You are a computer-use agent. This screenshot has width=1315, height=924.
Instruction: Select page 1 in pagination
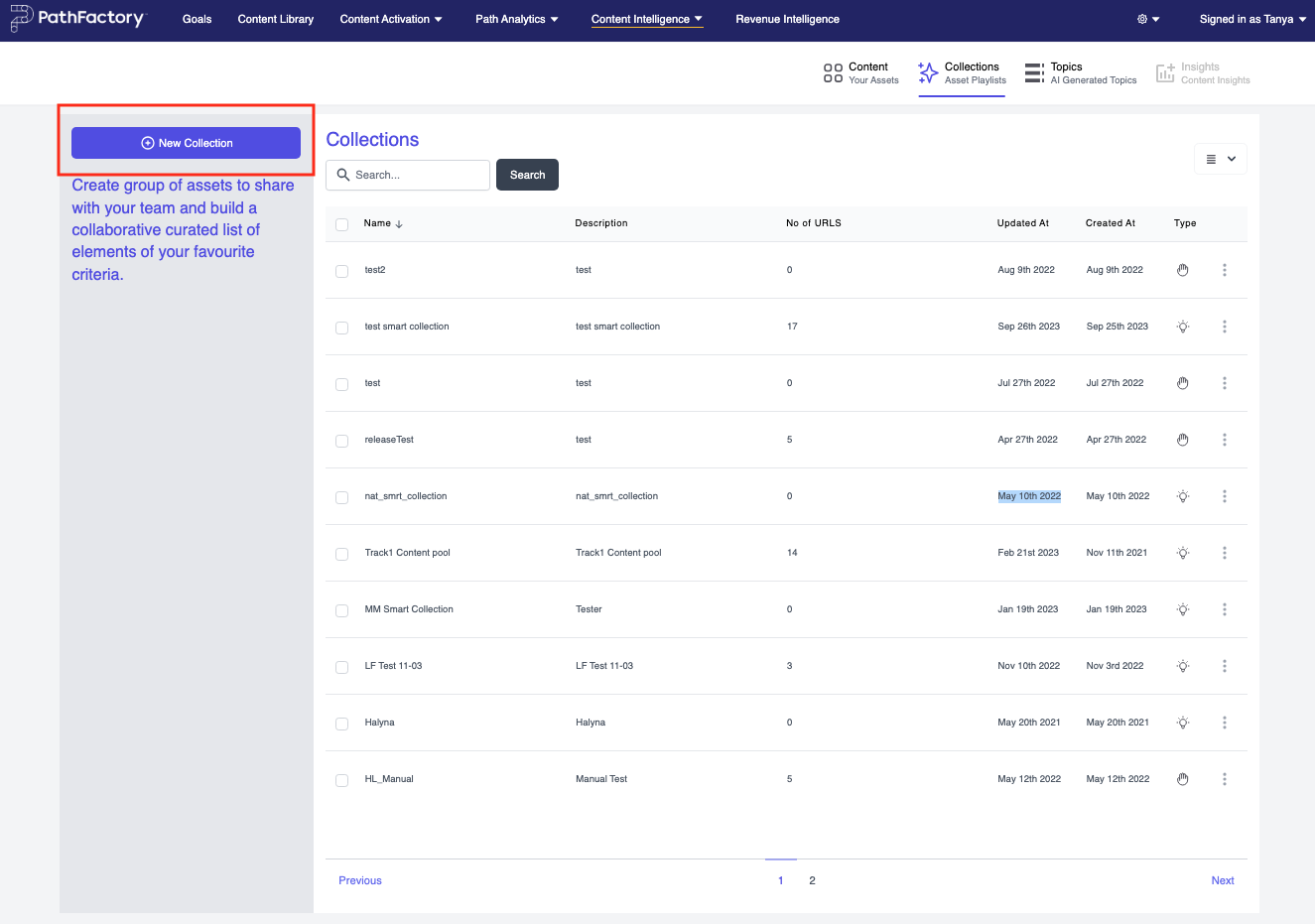click(x=781, y=880)
